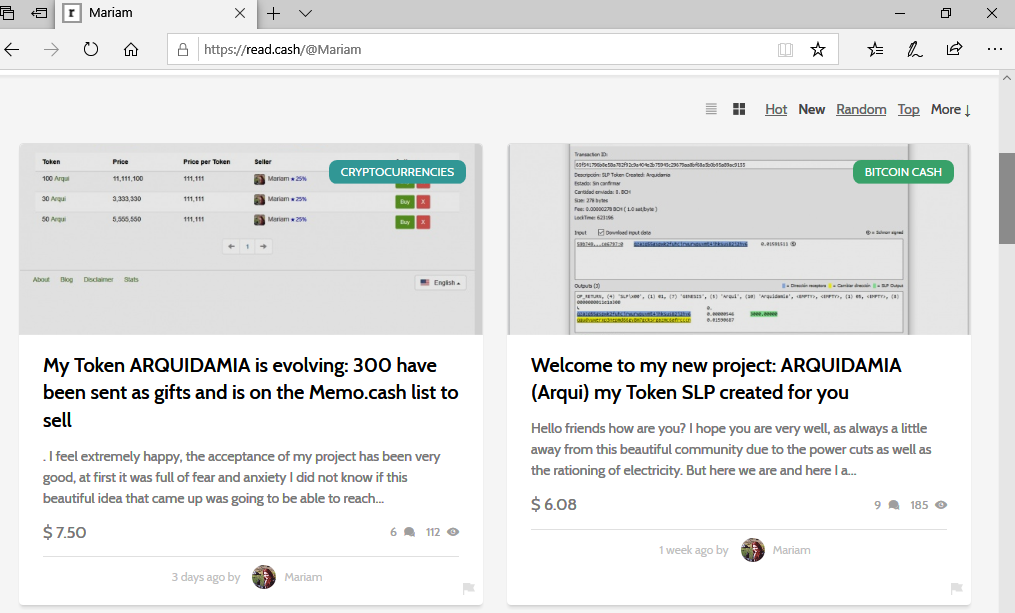
Task: Click the $ 7.50 earnings amount
Action: click(x=65, y=532)
